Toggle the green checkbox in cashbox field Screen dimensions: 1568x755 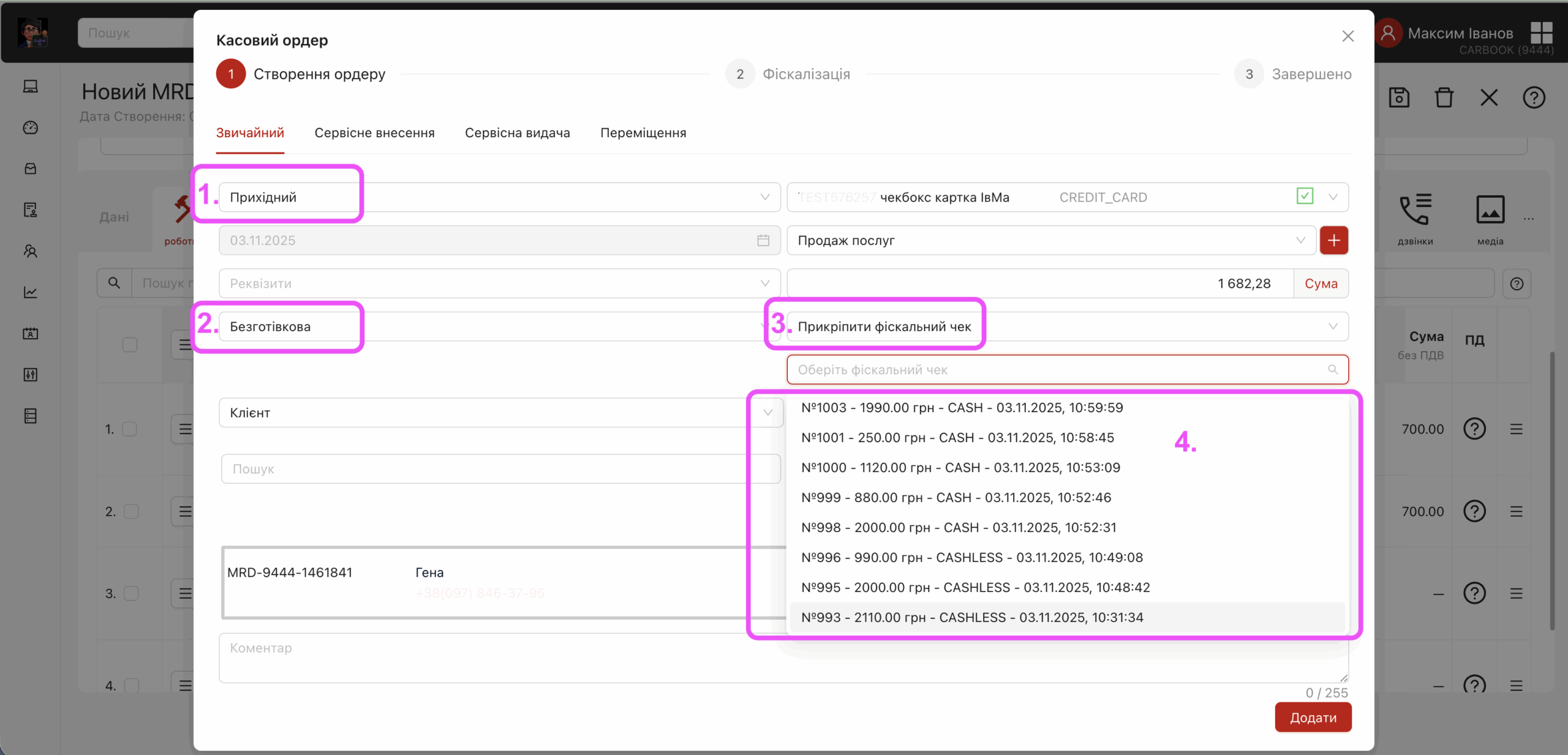click(1305, 197)
